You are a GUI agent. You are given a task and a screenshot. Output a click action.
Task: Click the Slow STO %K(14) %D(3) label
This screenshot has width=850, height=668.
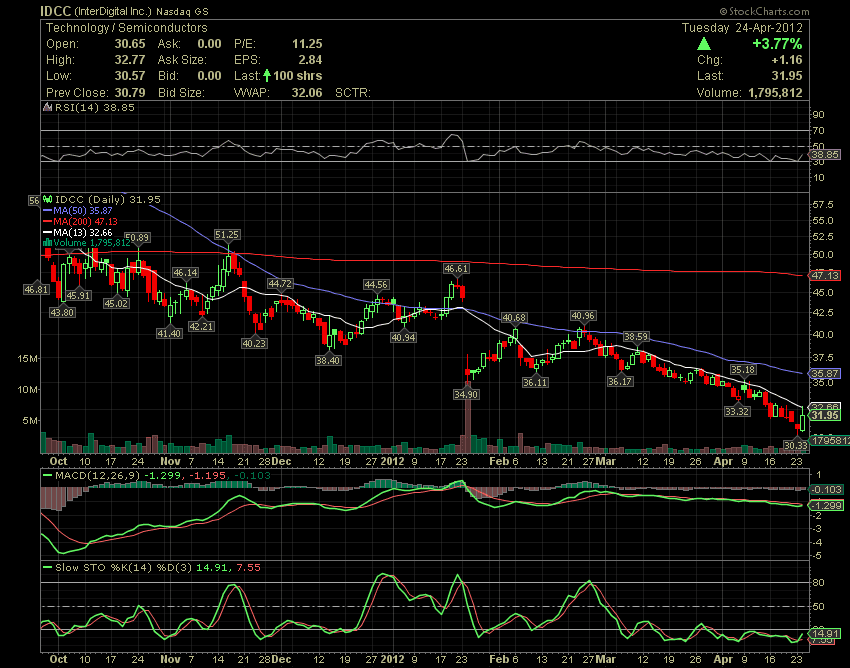[124, 568]
